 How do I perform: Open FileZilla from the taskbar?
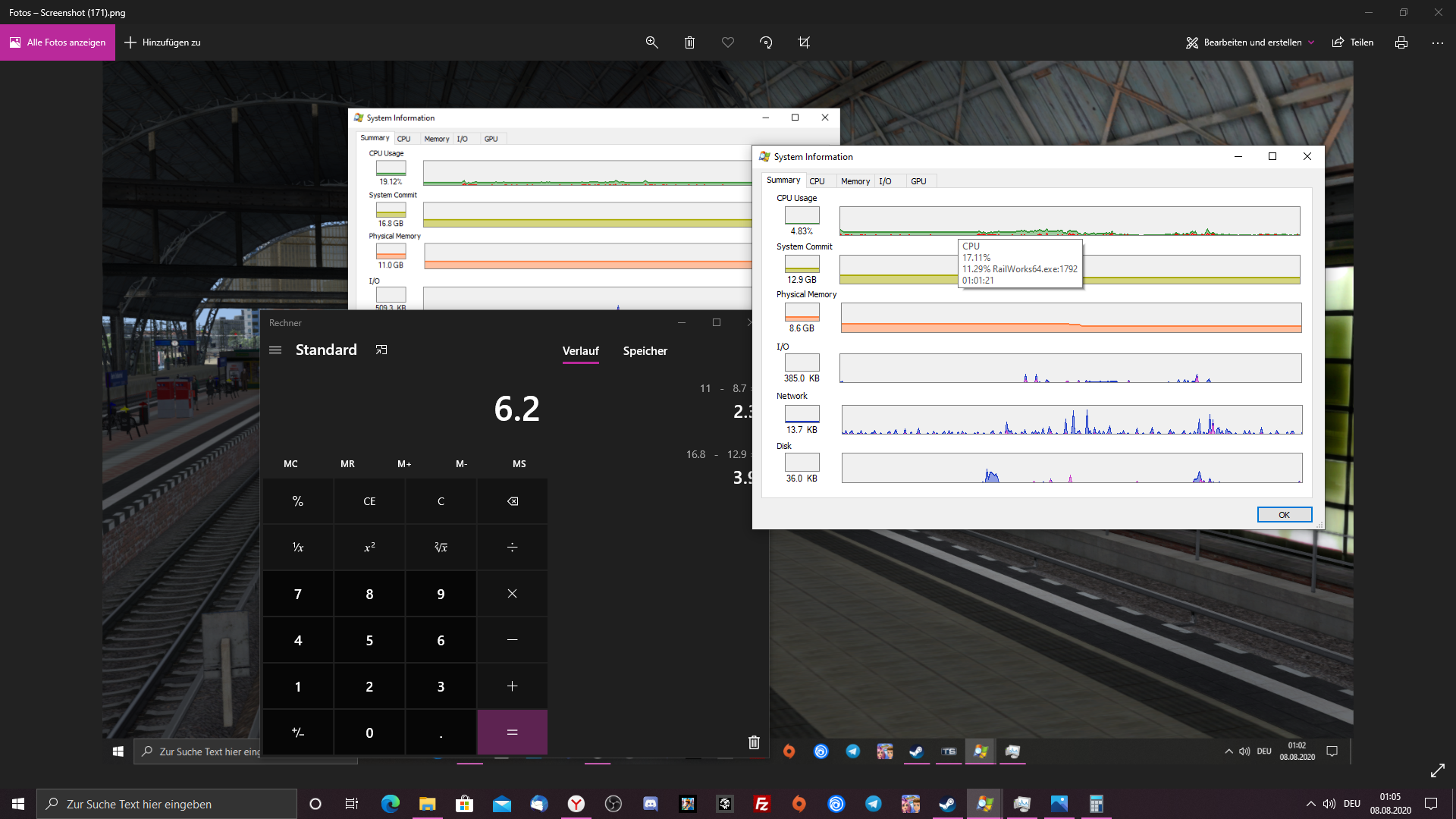761,804
